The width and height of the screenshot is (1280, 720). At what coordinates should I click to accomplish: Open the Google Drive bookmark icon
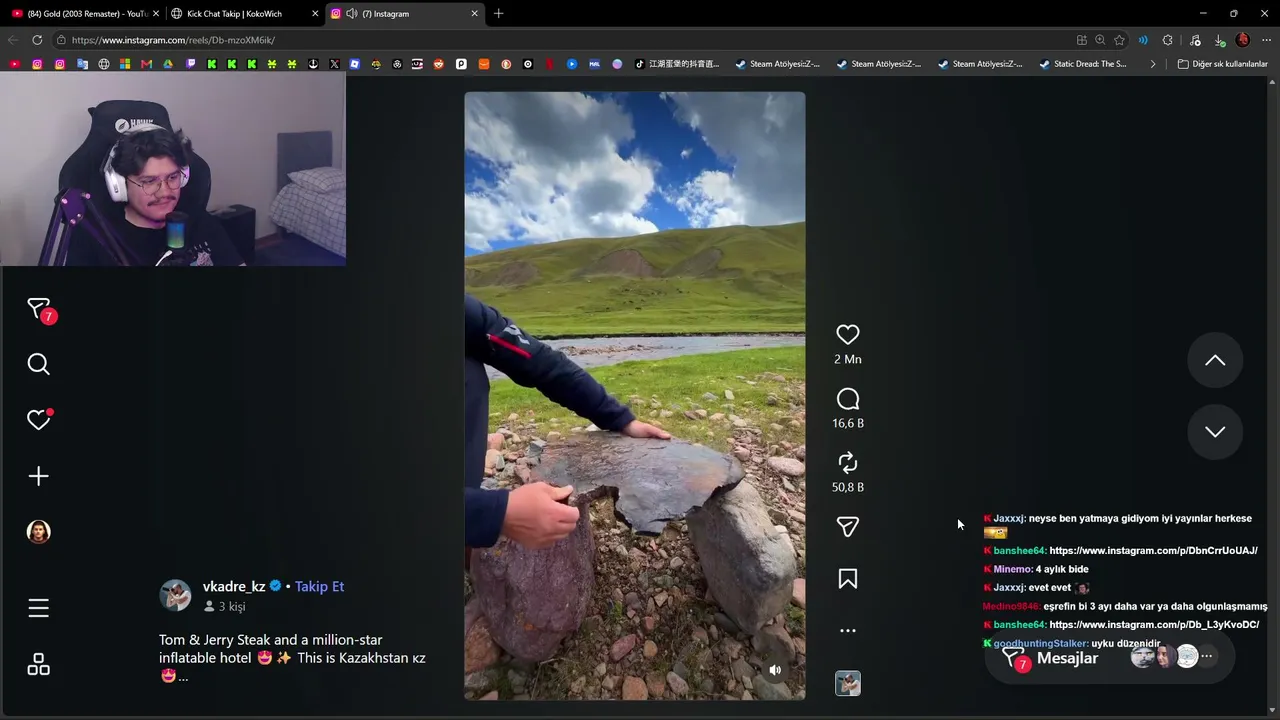[168, 64]
